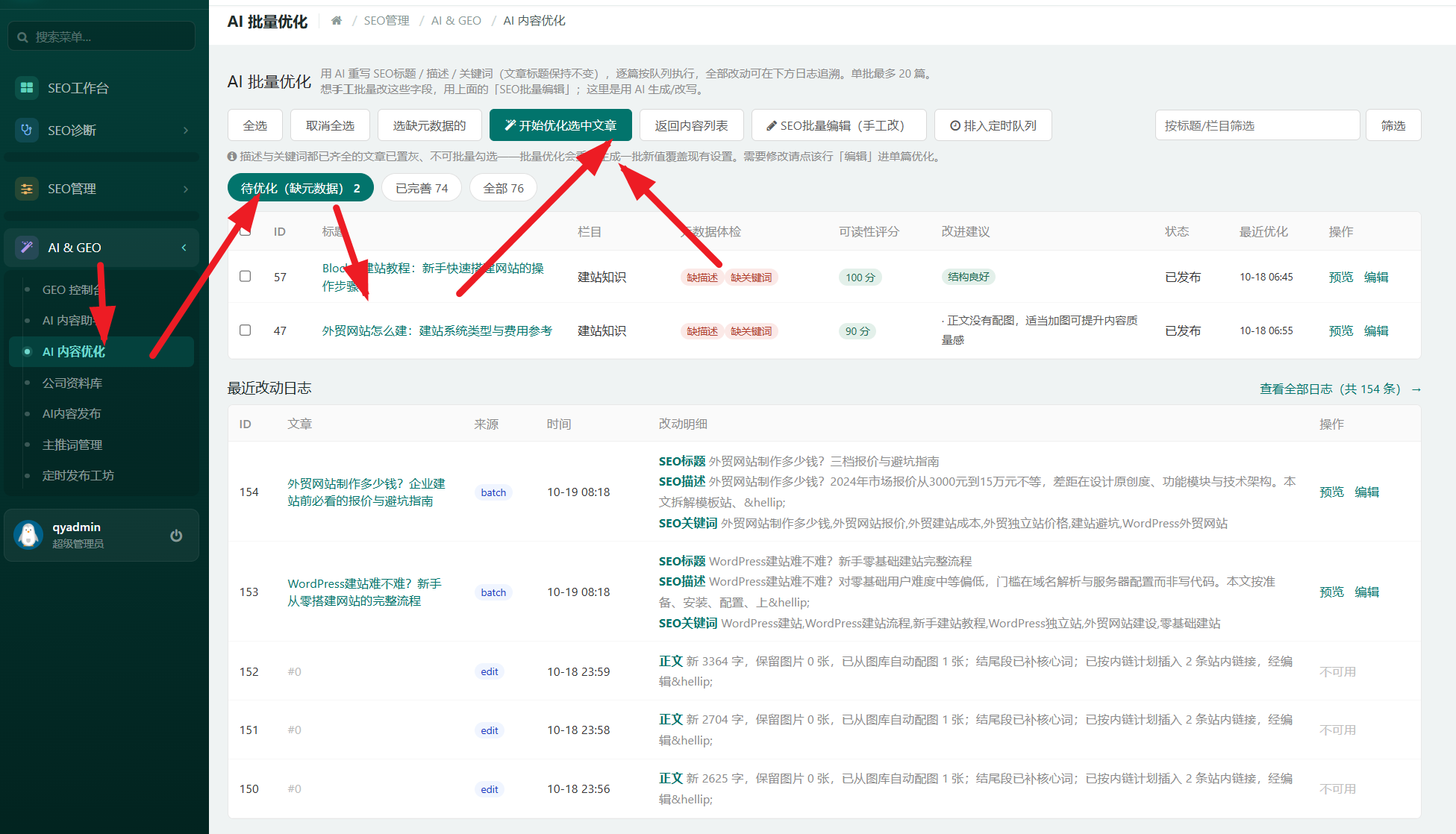The width and height of the screenshot is (1456, 834).
Task: Click 查看全部日志 link
Action: [1340, 389]
